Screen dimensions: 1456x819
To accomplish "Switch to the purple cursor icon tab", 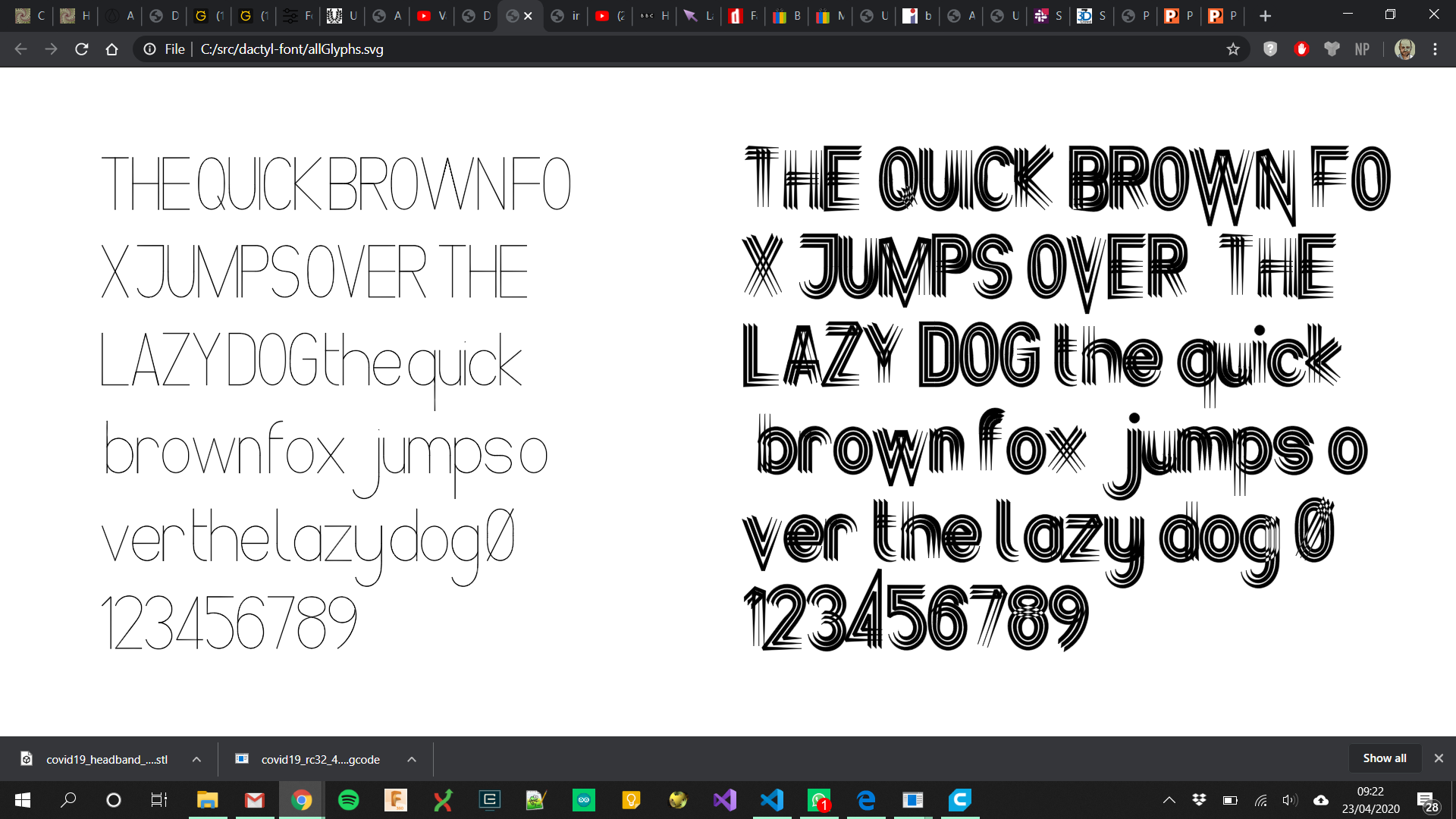I will (x=698, y=16).
